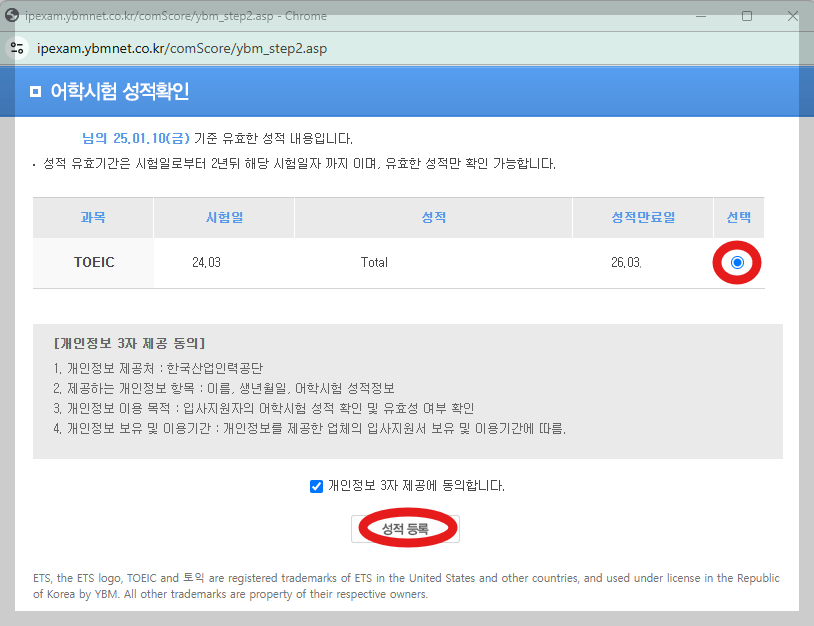Image resolution: width=814 pixels, height=626 pixels.
Task: Click the 성적만료일 column header
Action: (643, 217)
